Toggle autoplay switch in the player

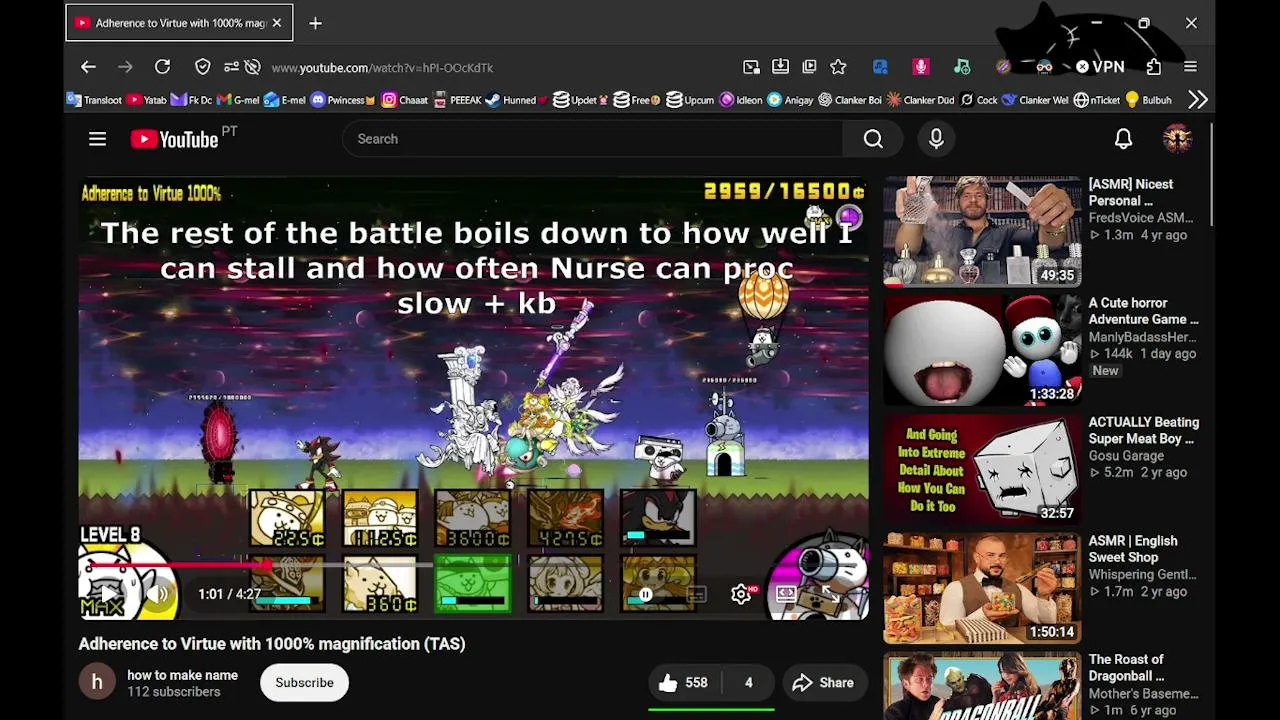pyautogui.click(x=646, y=595)
